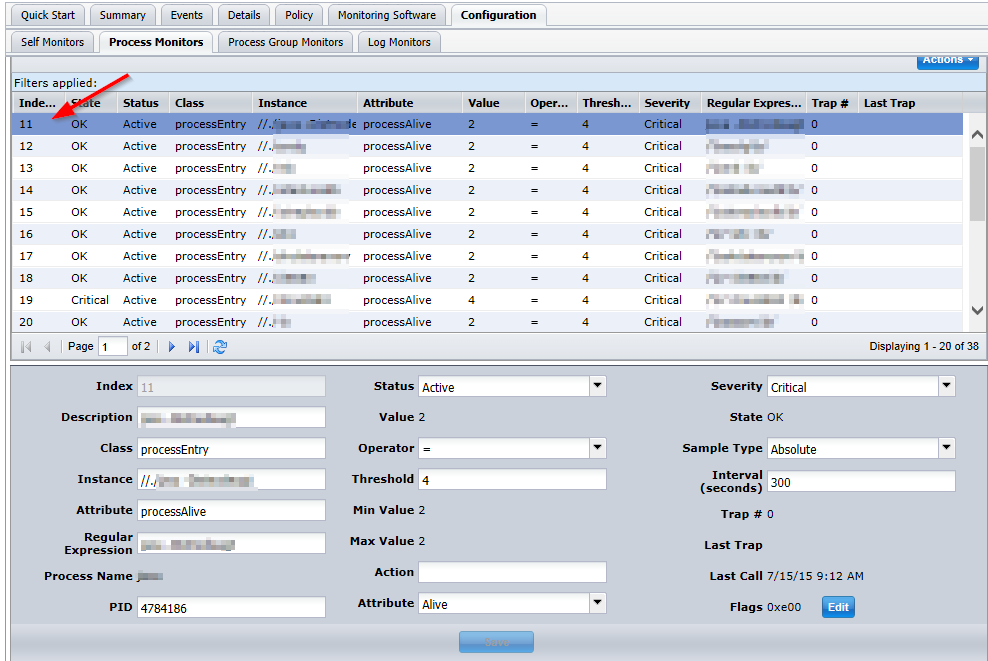Select row with index 14
The height and width of the screenshot is (661, 988).
487,190
